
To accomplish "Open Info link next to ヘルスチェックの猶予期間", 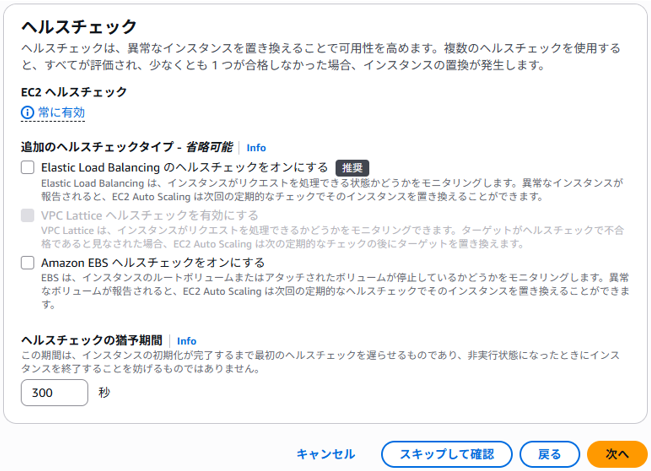I will 186,341.
